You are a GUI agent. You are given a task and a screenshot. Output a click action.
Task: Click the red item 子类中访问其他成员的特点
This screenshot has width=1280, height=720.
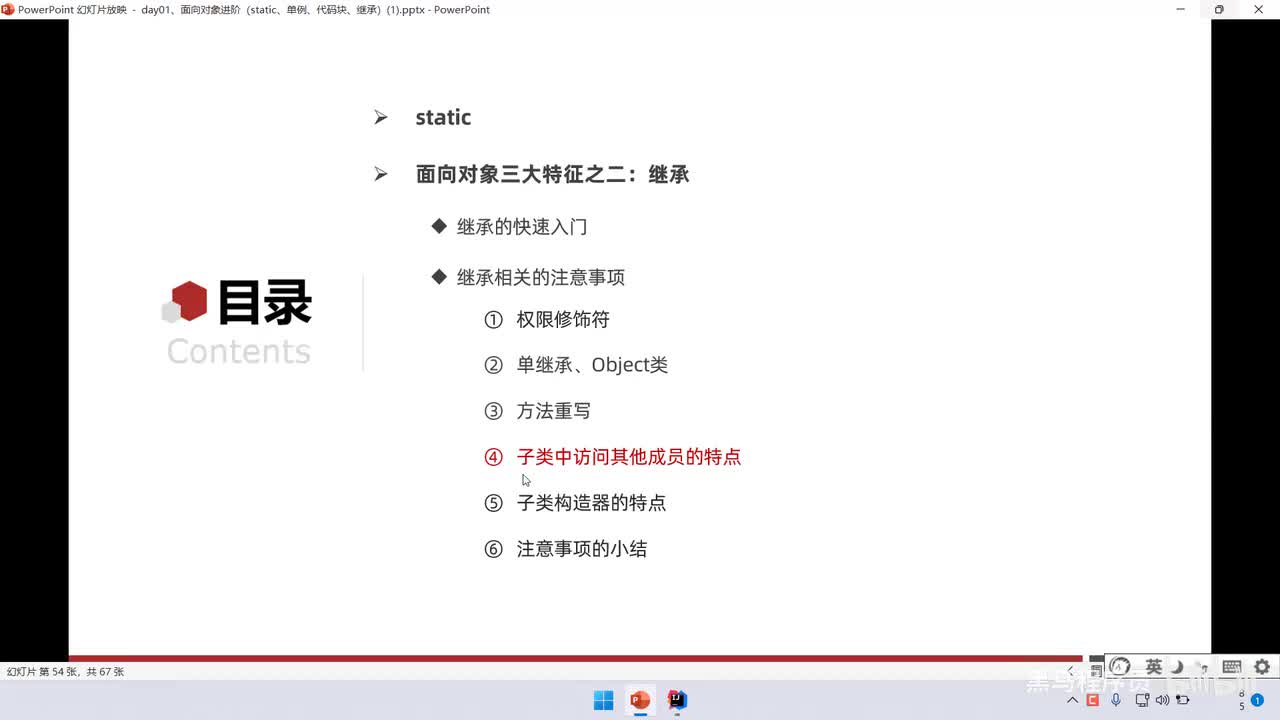629,457
